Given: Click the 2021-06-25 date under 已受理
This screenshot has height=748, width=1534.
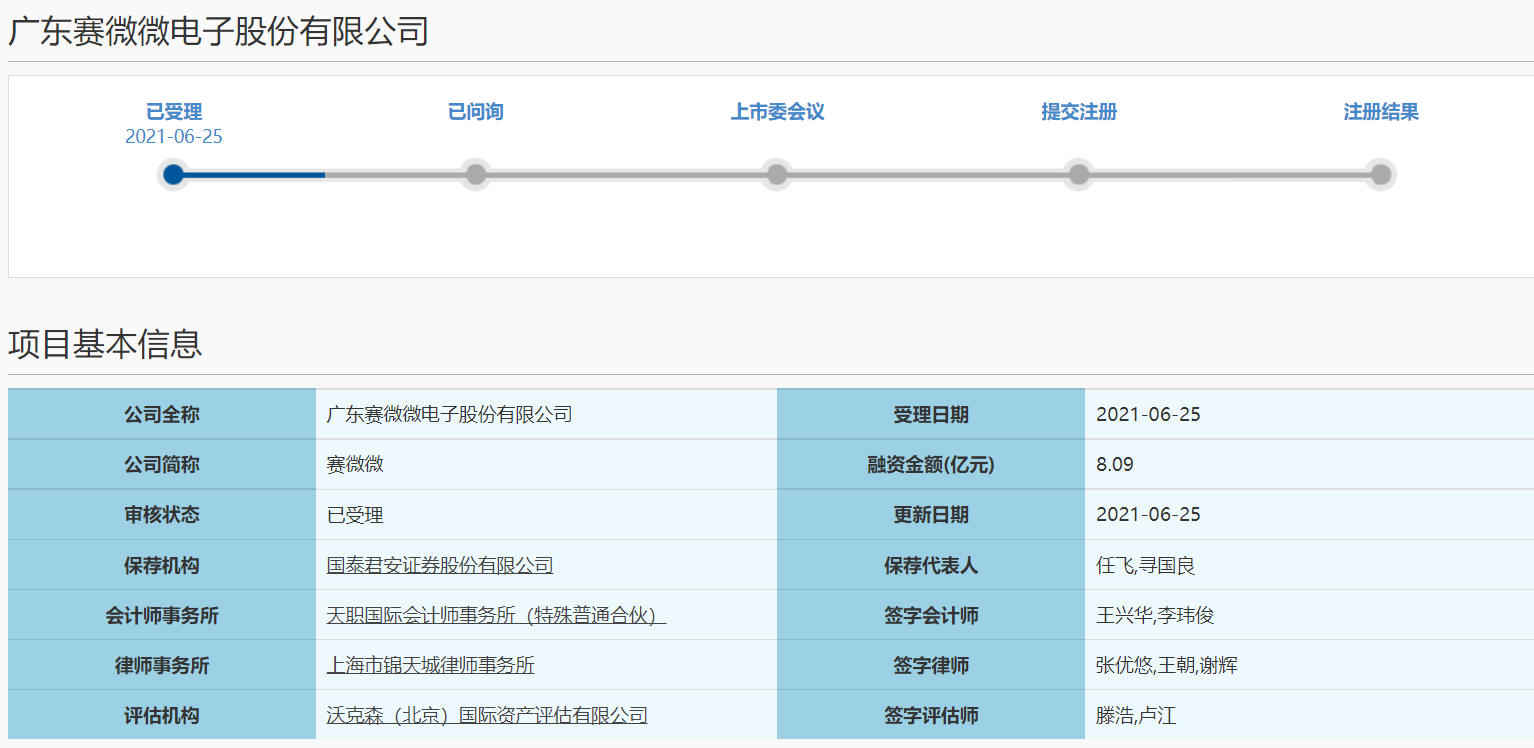Looking at the screenshot, I should [174, 137].
